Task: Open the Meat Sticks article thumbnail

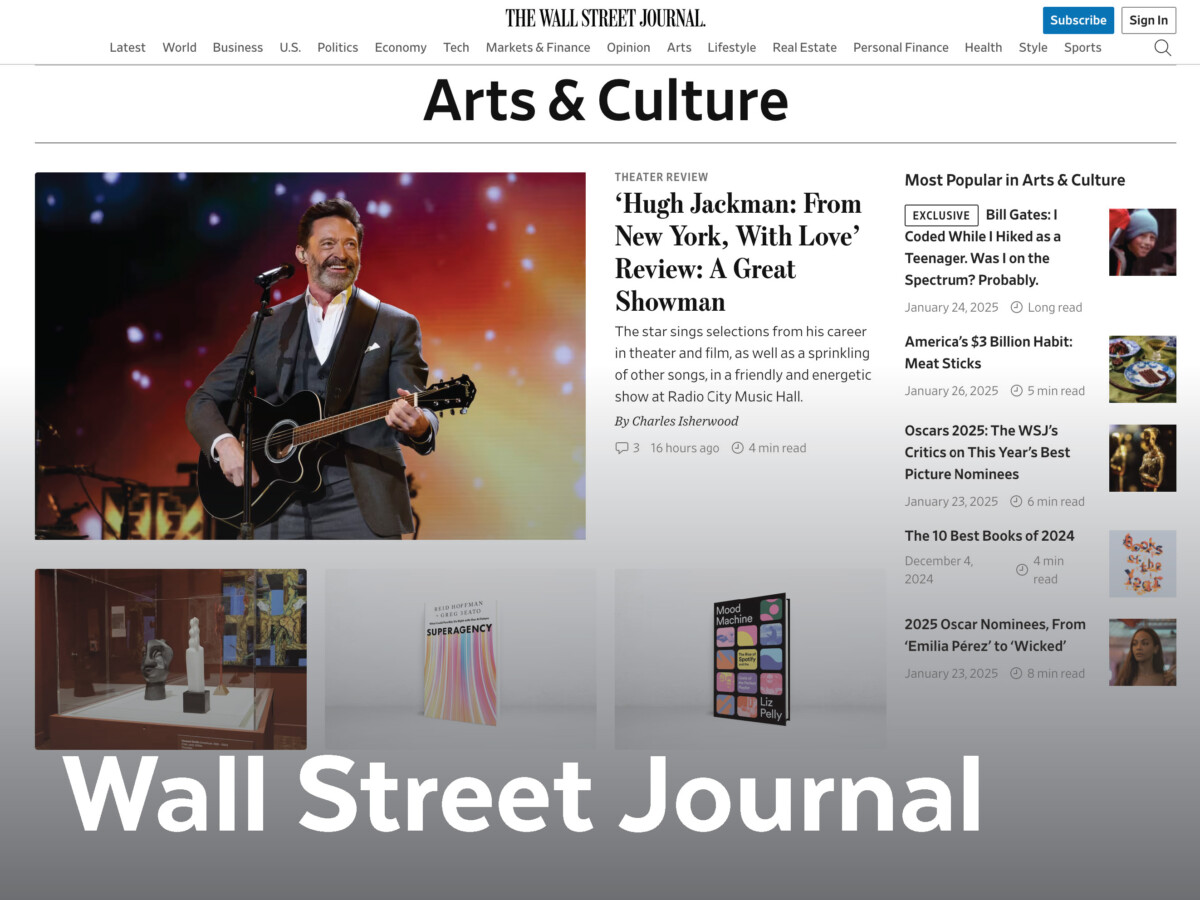Action: pyautogui.click(x=1142, y=369)
